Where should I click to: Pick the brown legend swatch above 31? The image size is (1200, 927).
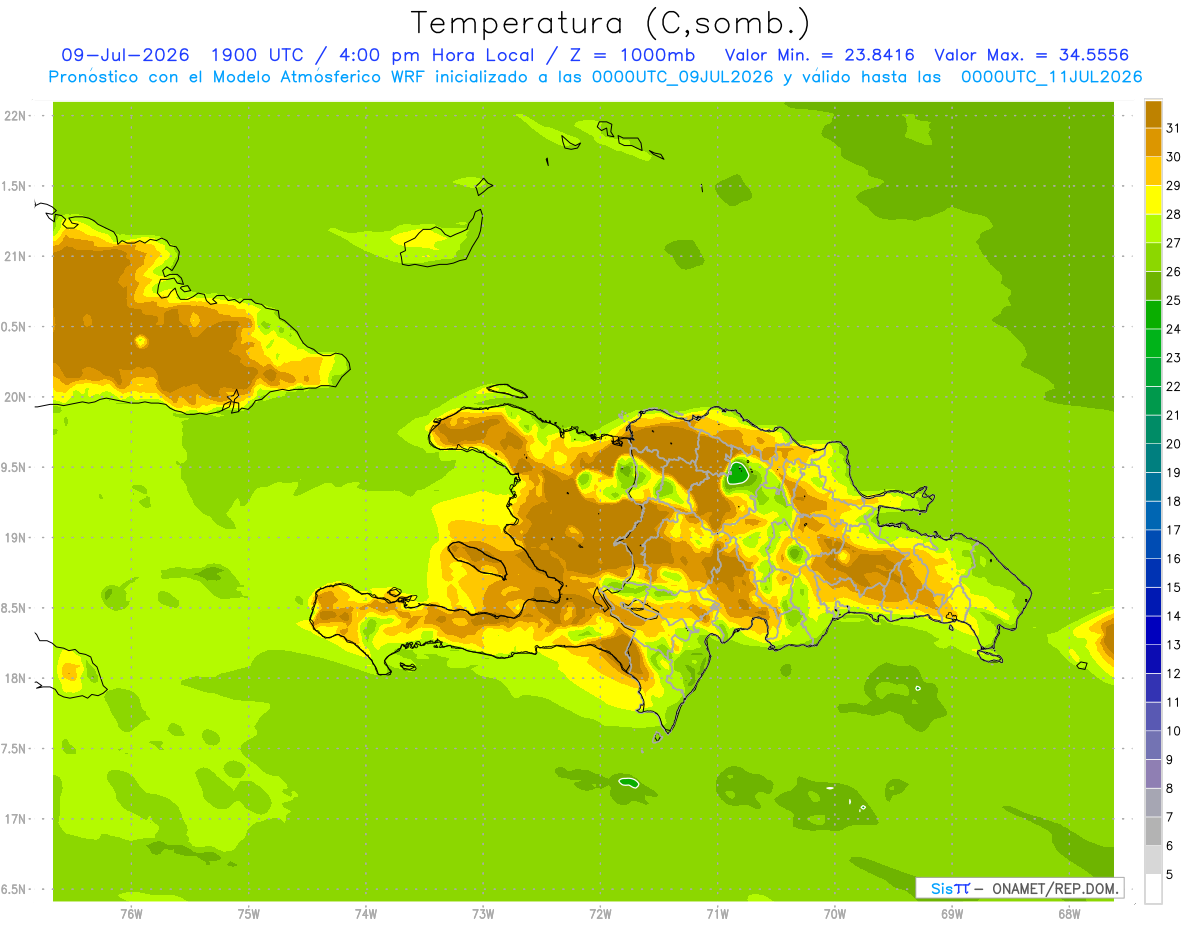click(1153, 113)
